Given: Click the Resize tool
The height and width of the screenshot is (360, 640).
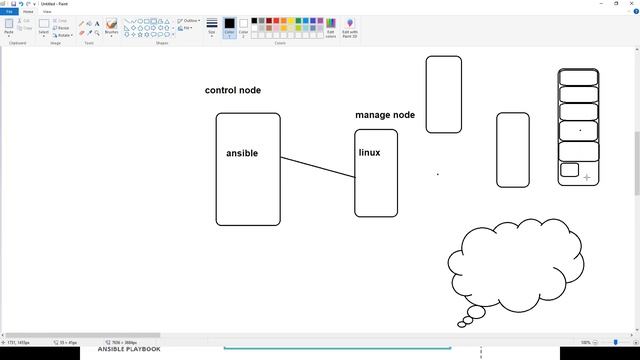Looking at the screenshot, I should tap(61, 28).
